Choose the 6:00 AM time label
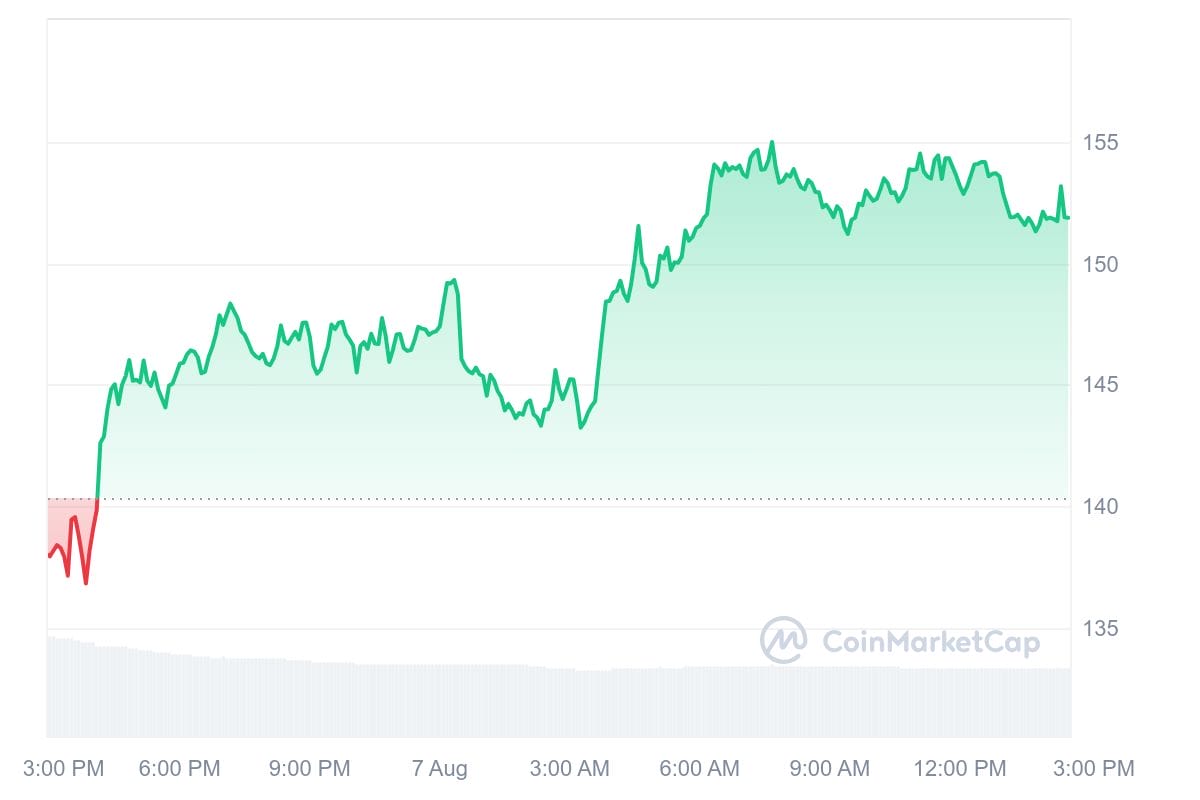The image size is (1200, 800). tap(699, 769)
